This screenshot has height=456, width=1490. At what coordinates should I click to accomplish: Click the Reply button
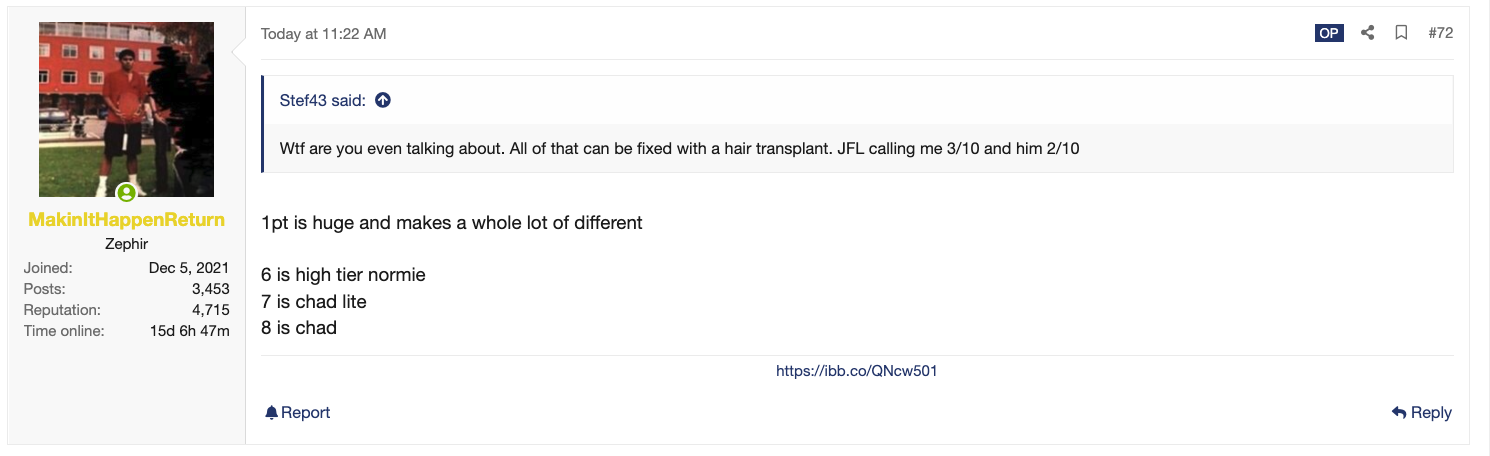point(1421,412)
